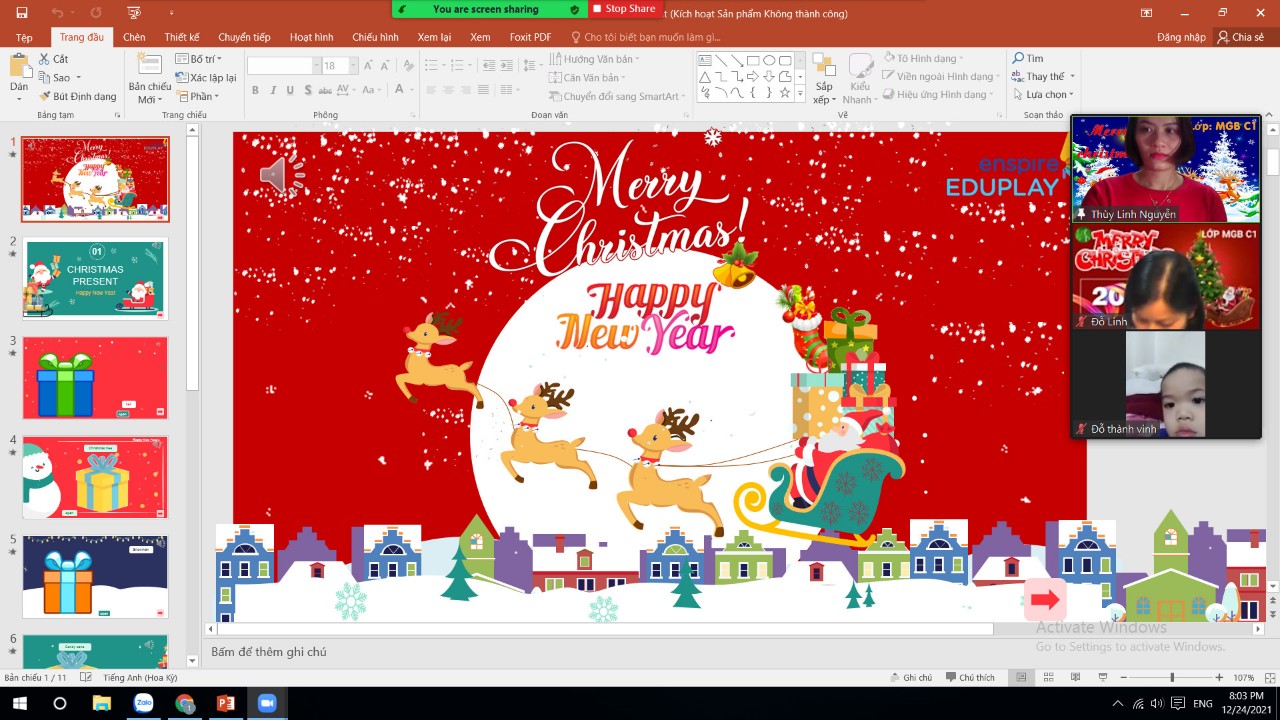Viewport: 1280px width, 720px height.
Task: Open the Chiếu hình slideshow tab
Action: pos(375,37)
